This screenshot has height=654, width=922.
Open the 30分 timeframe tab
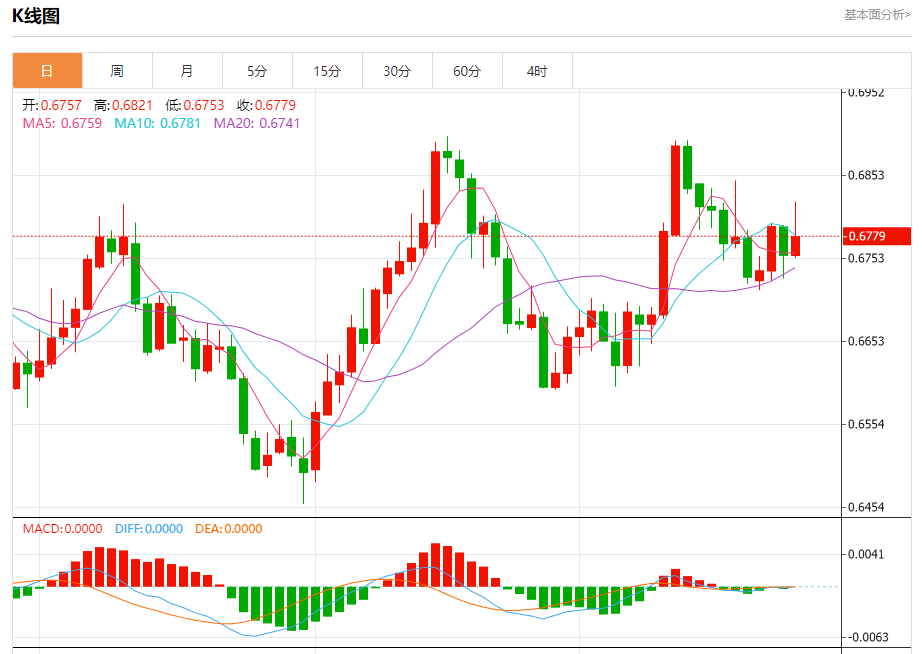click(397, 71)
